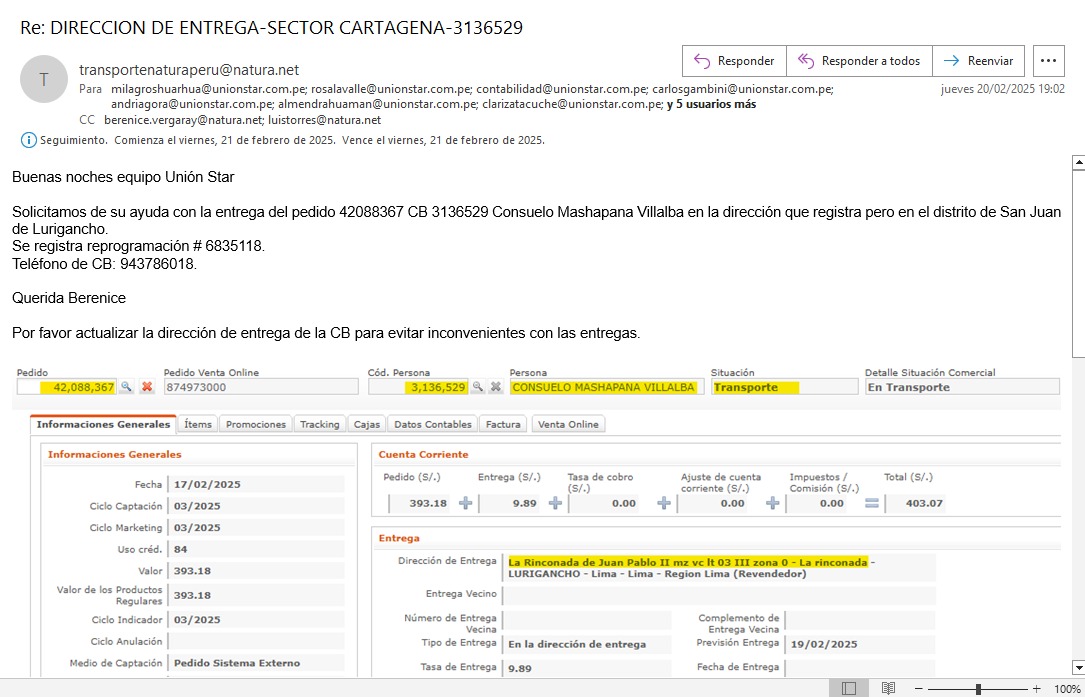The height and width of the screenshot is (697, 1085).
Task: Select the Factura tab
Action: [503, 424]
